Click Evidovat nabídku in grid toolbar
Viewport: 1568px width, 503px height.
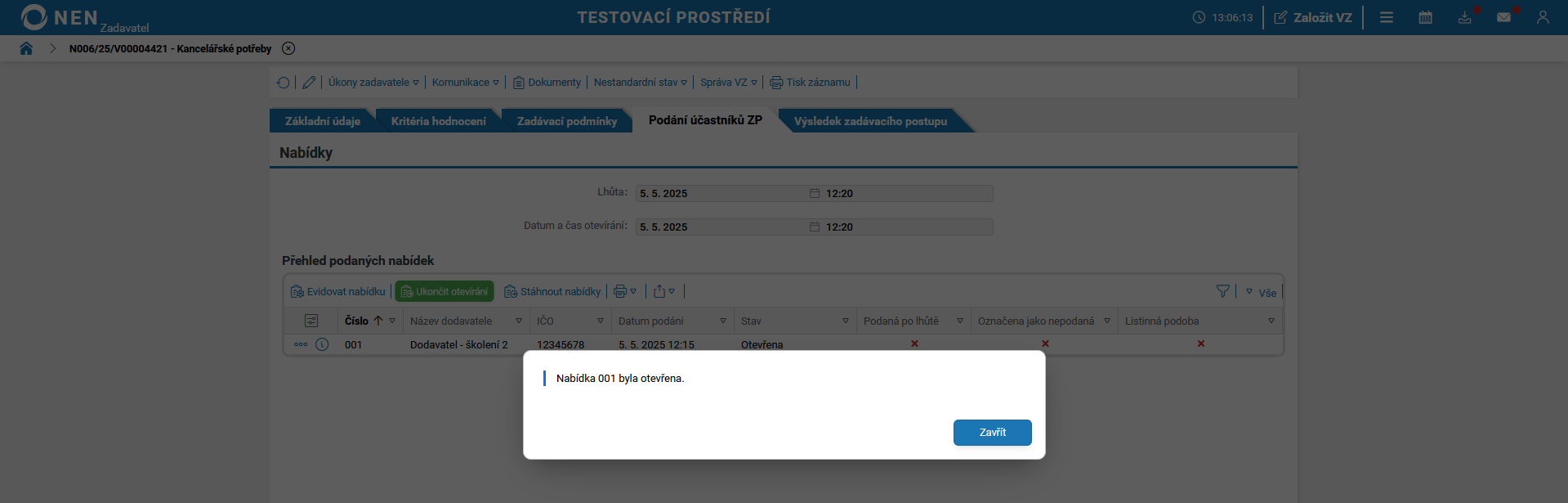coord(338,292)
